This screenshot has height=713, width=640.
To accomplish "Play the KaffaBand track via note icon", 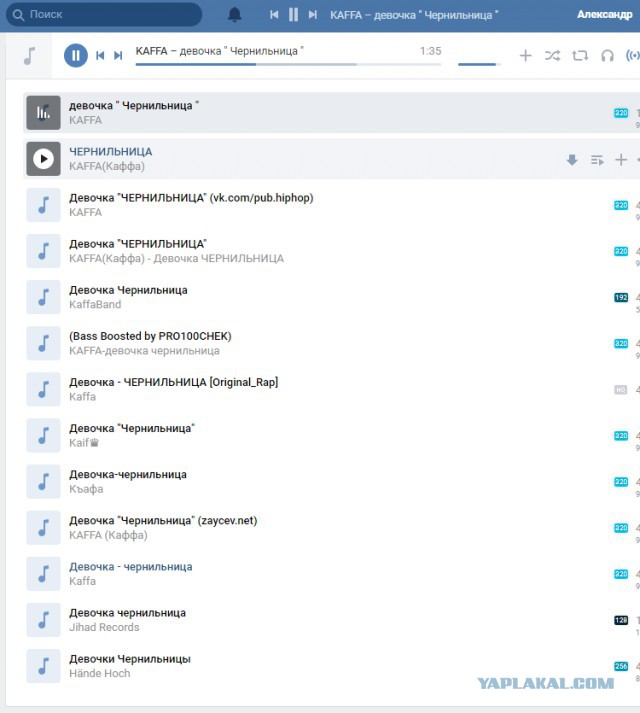I will 43,297.
